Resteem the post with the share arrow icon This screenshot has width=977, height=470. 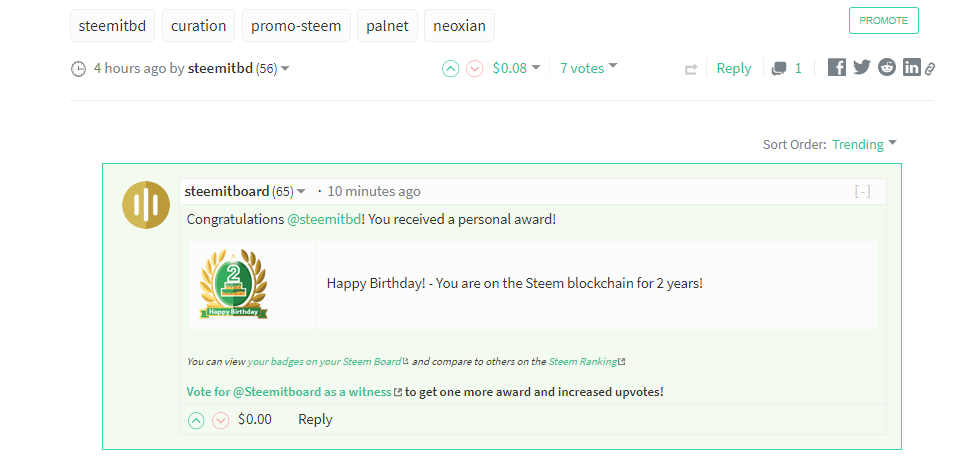coord(690,69)
